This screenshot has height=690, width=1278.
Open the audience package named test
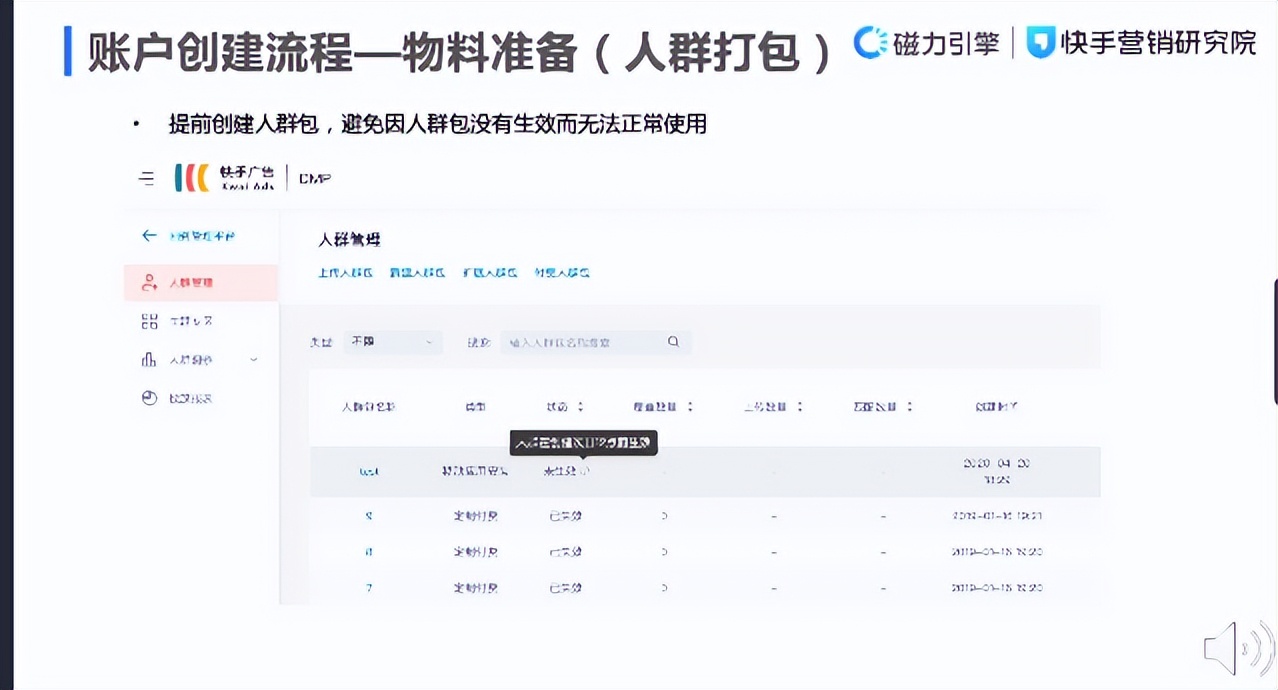368,470
